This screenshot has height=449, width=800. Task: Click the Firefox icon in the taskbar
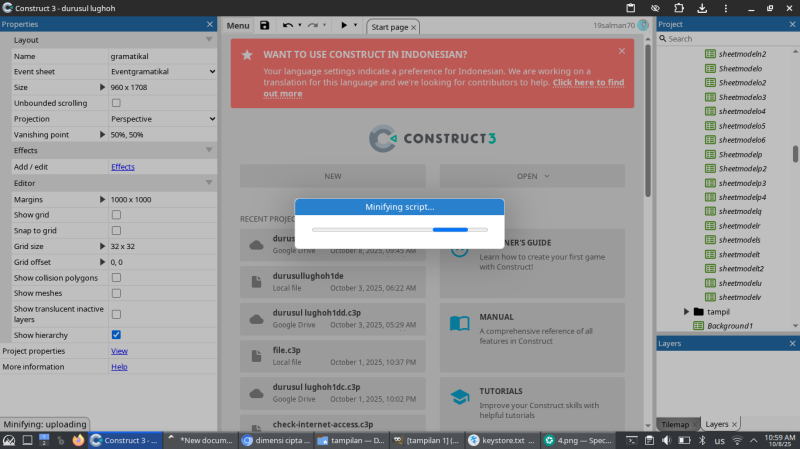tap(78, 440)
